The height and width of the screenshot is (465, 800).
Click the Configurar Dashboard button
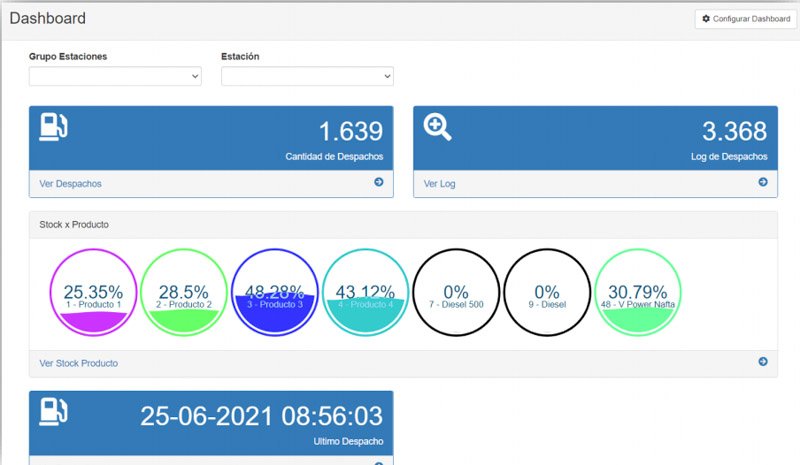[745, 19]
